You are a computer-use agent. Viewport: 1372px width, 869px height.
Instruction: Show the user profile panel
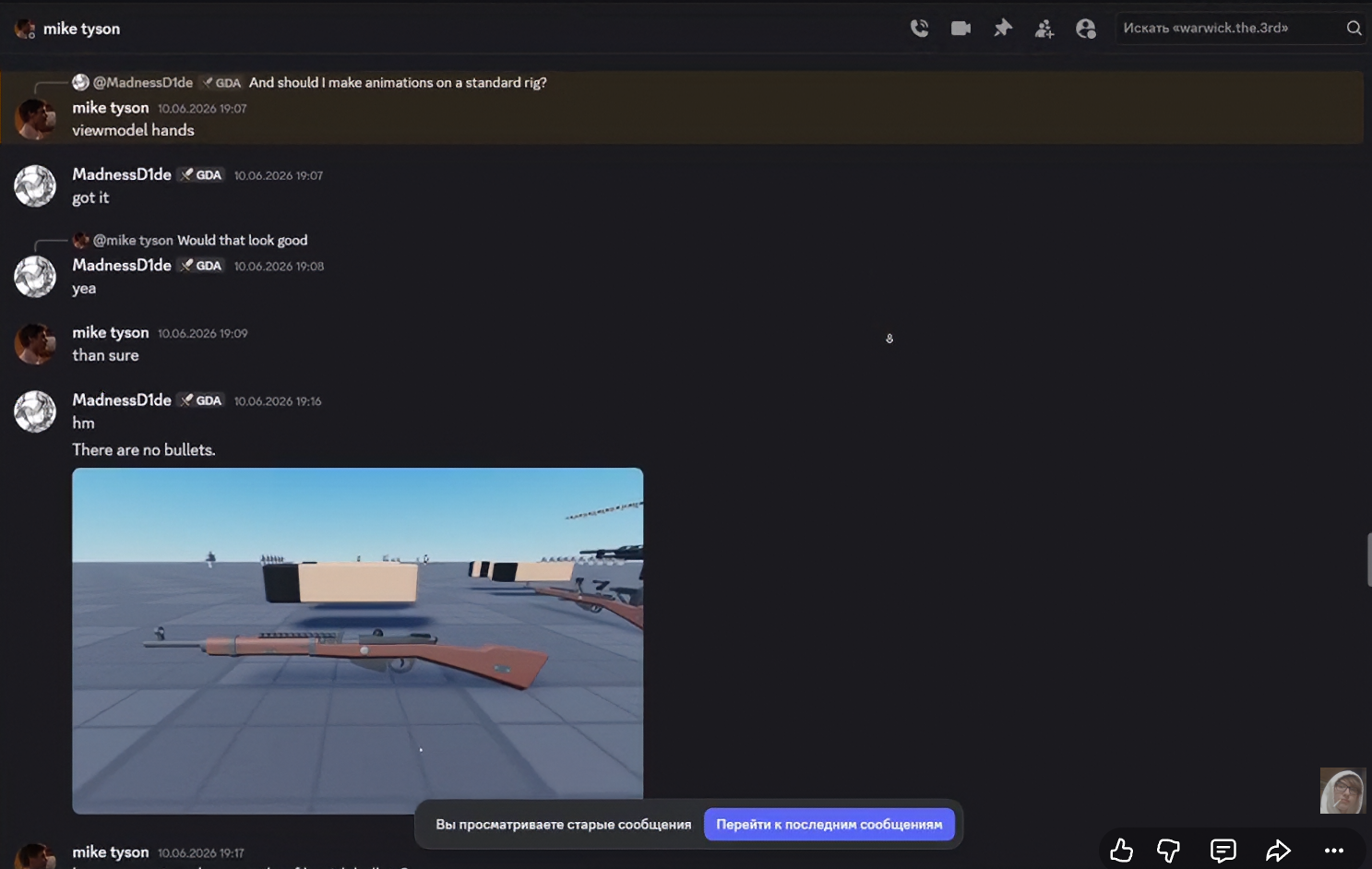click(x=1086, y=29)
